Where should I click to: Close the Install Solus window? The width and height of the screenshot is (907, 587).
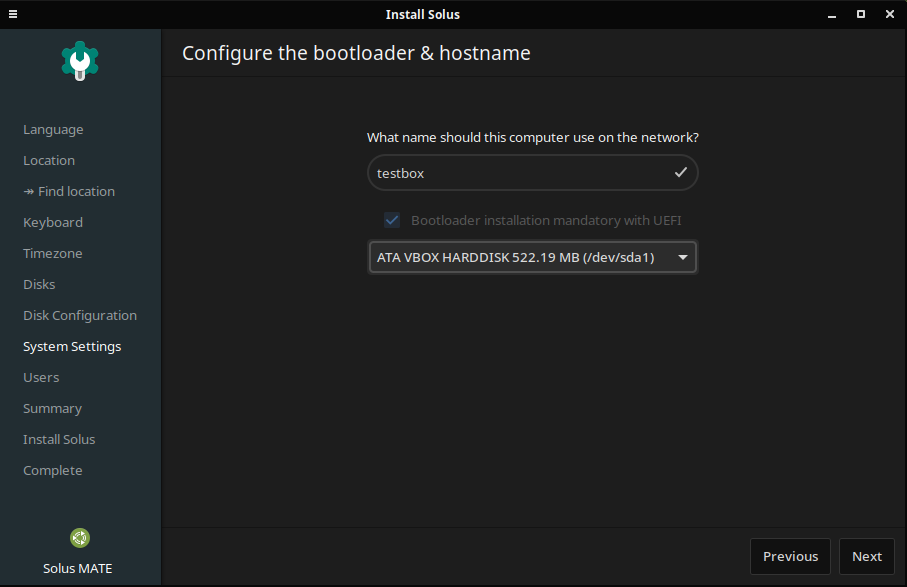coord(890,14)
